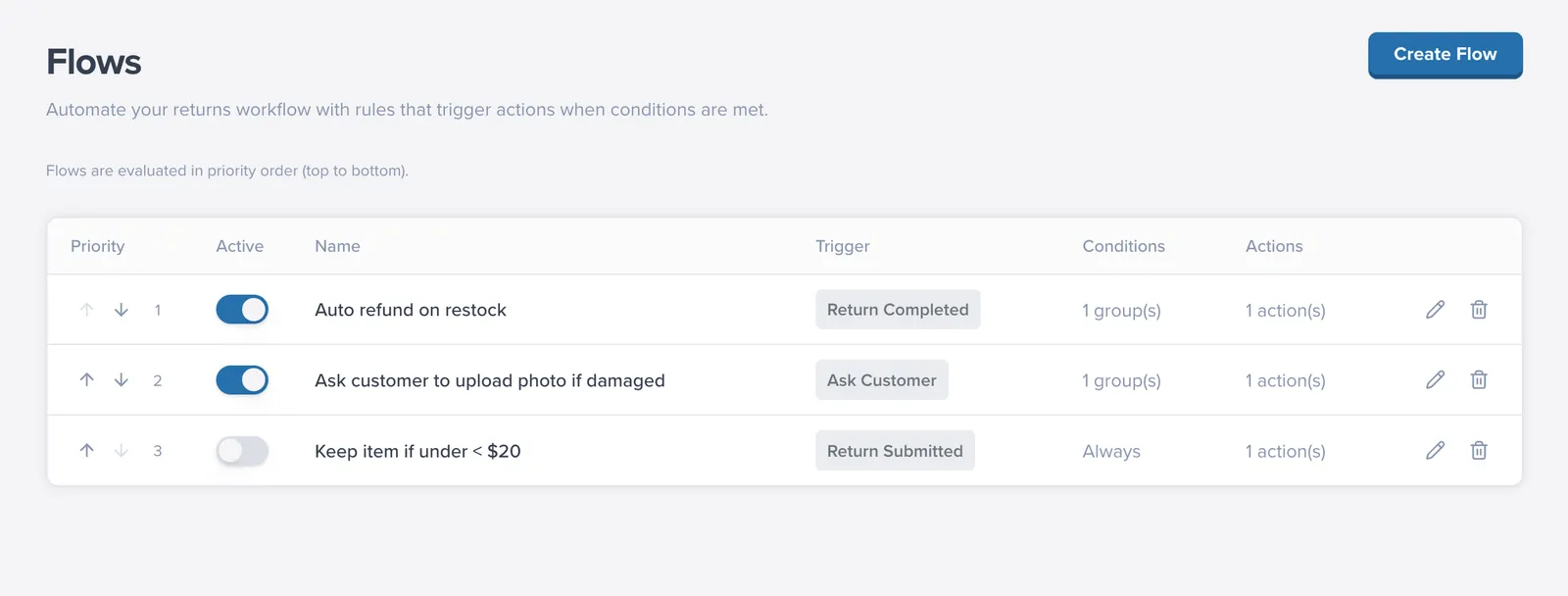
Task: Delete the Auto refund on restock flow
Action: coord(1479,310)
